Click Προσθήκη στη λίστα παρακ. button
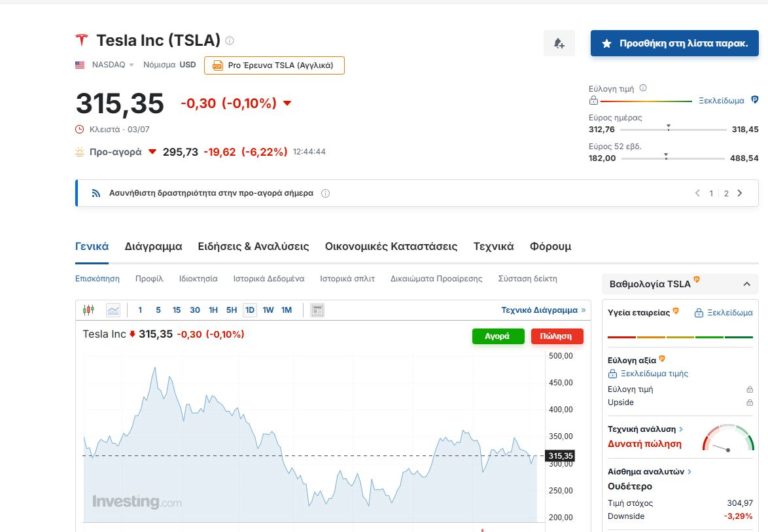Viewport: 768px width, 532px height. pos(674,44)
